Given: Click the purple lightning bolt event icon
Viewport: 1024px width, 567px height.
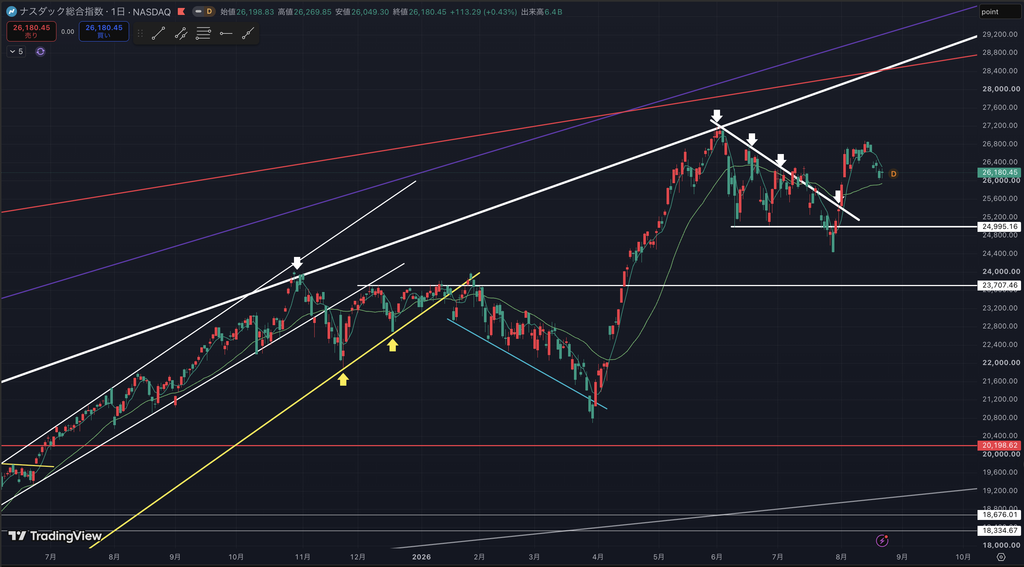Looking at the screenshot, I should 882,540.
